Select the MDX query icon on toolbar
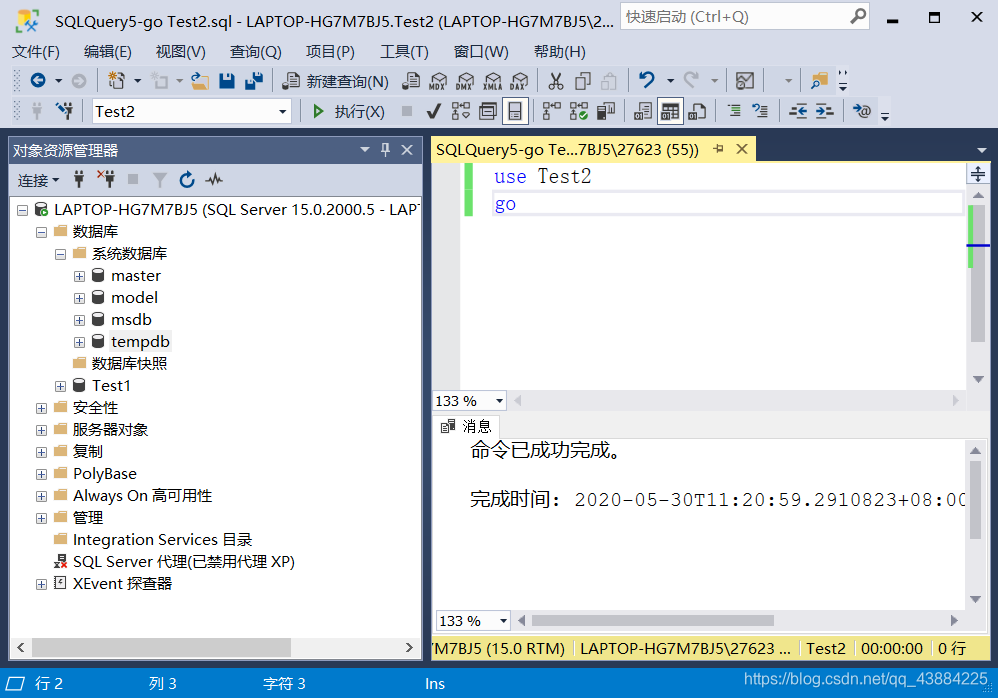Screen dimensions: 998x698 [438, 81]
